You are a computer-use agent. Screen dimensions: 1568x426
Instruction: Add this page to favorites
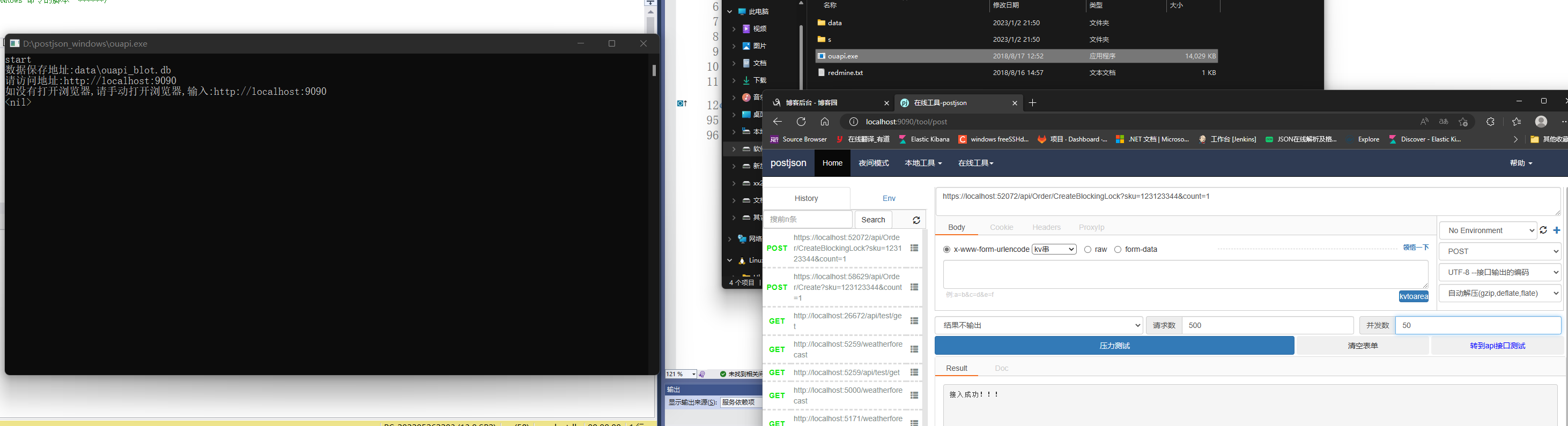point(1463,122)
